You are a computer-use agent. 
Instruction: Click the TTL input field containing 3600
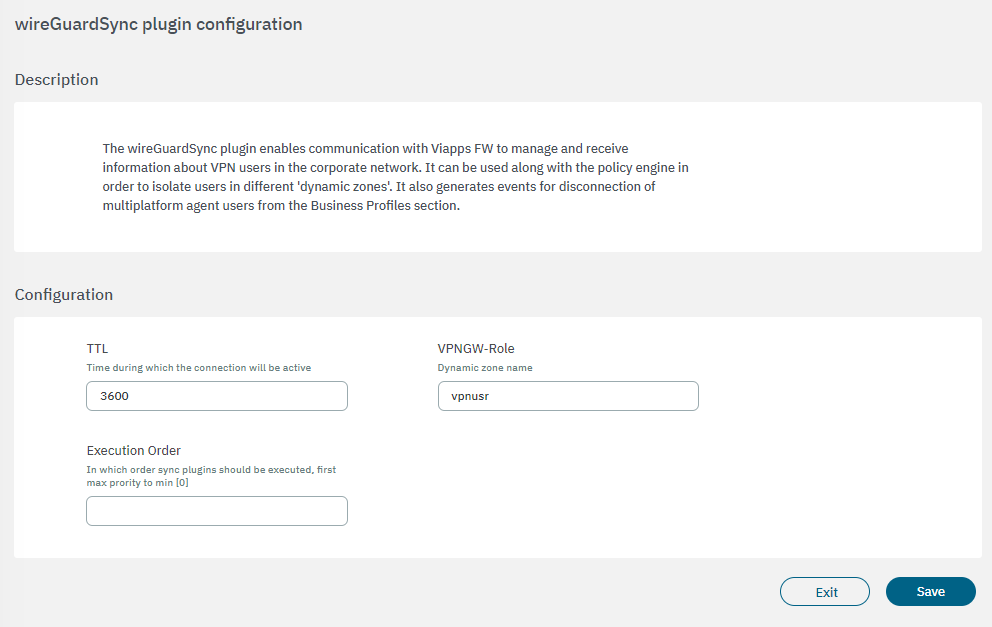pyautogui.click(x=216, y=396)
